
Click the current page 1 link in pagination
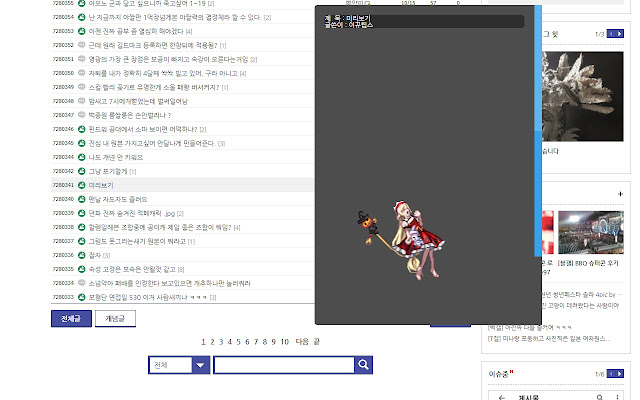(x=203, y=342)
